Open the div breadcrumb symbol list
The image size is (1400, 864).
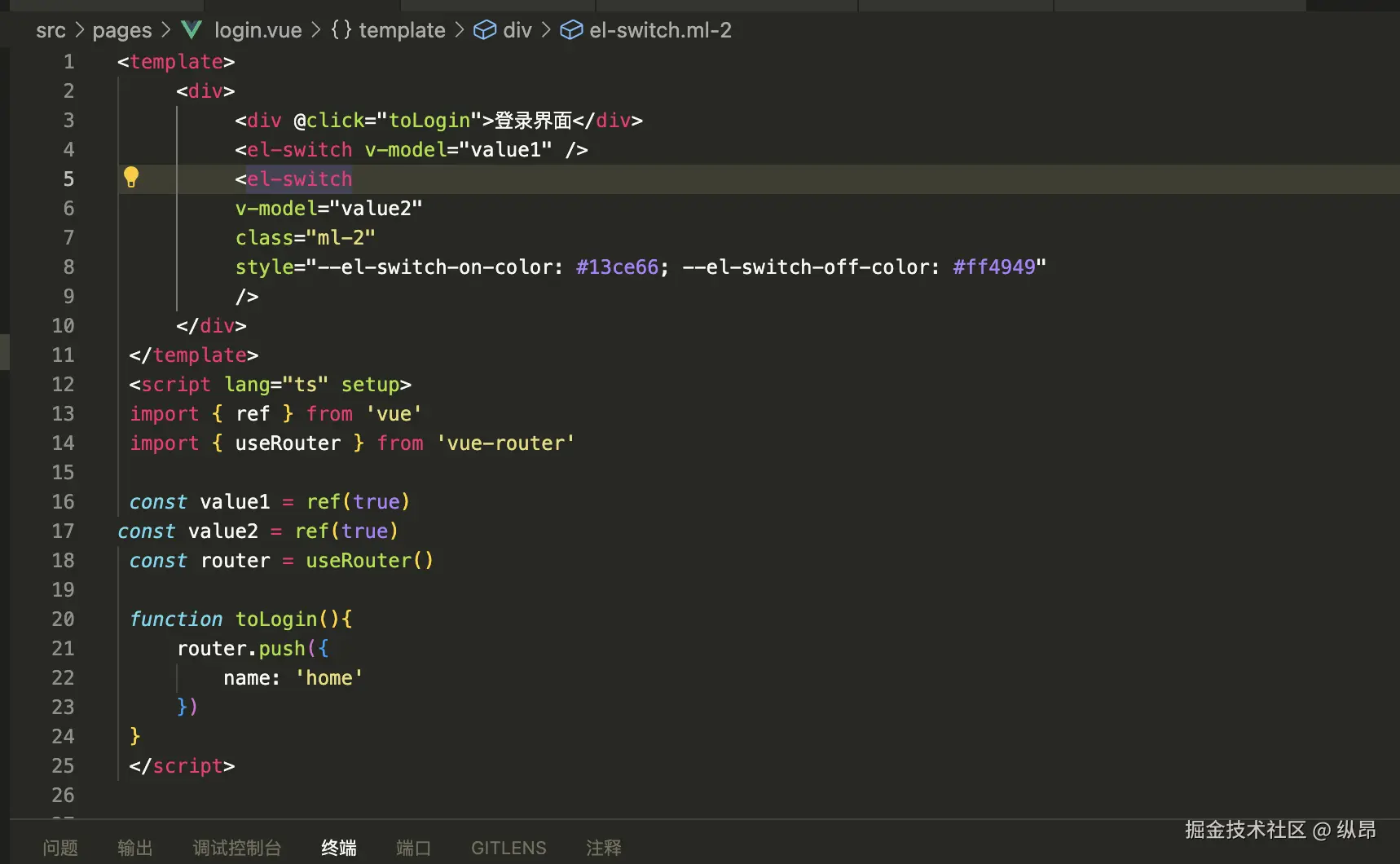tap(517, 30)
